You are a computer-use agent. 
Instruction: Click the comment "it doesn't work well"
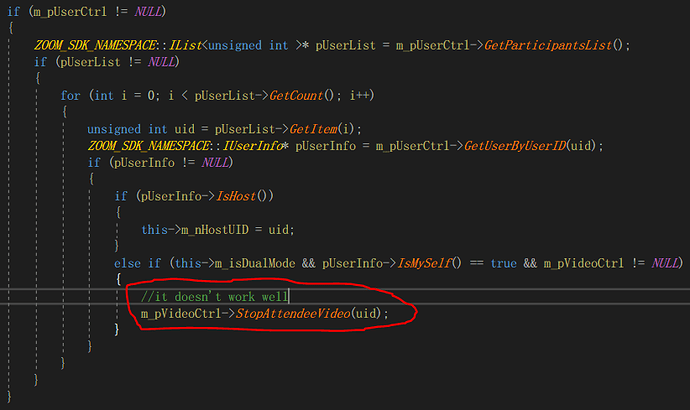coord(214,297)
